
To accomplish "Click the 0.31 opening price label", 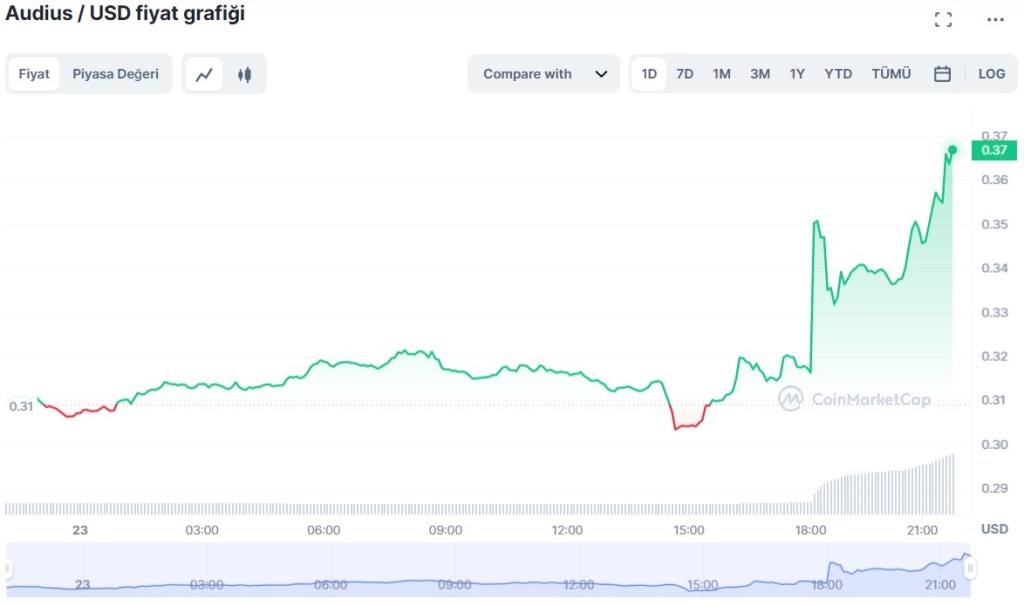I will coord(21,406).
